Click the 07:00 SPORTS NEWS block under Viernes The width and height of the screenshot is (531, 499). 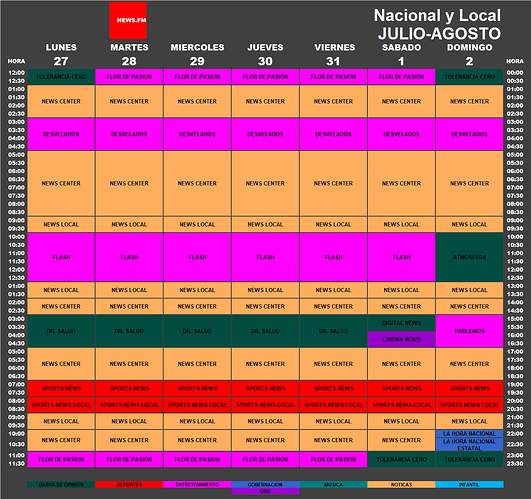click(x=333, y=389)
